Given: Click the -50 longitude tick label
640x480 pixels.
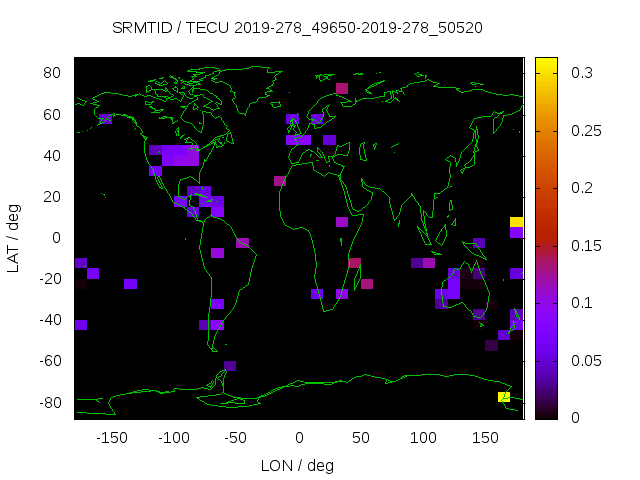Looking at the screenshot, I should click(237, 438).
